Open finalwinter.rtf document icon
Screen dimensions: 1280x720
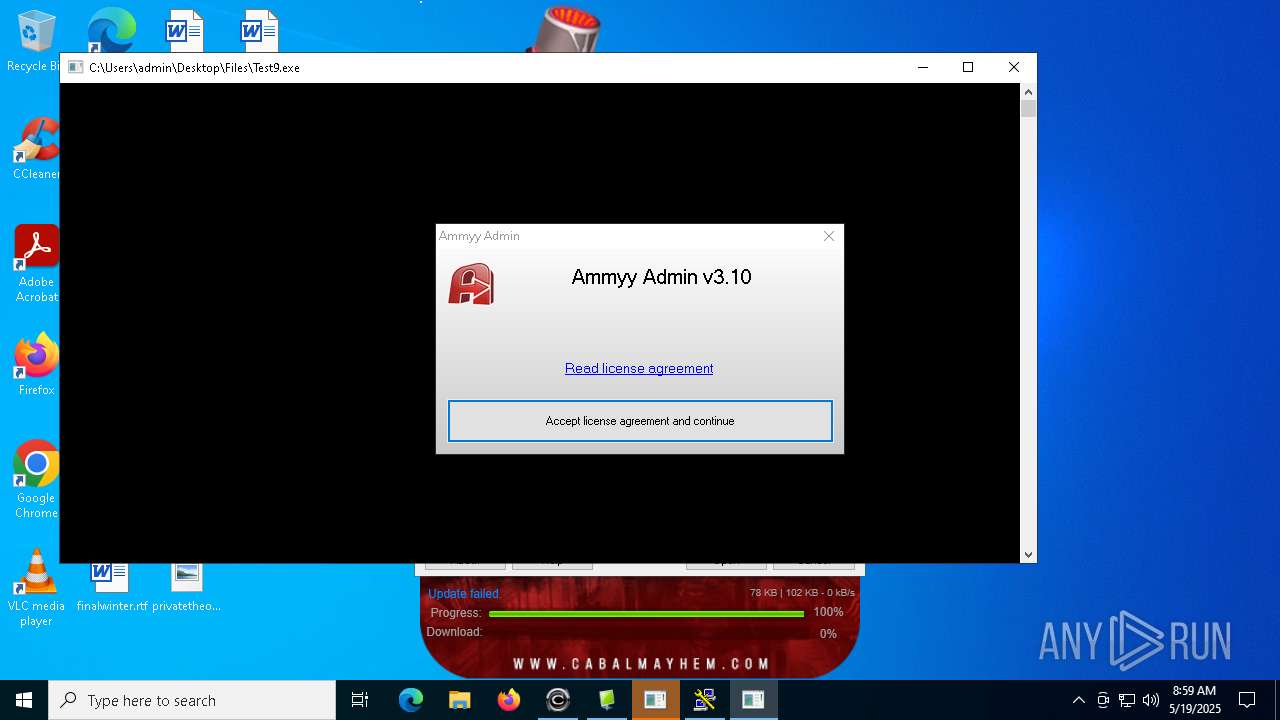click(111, 587)
